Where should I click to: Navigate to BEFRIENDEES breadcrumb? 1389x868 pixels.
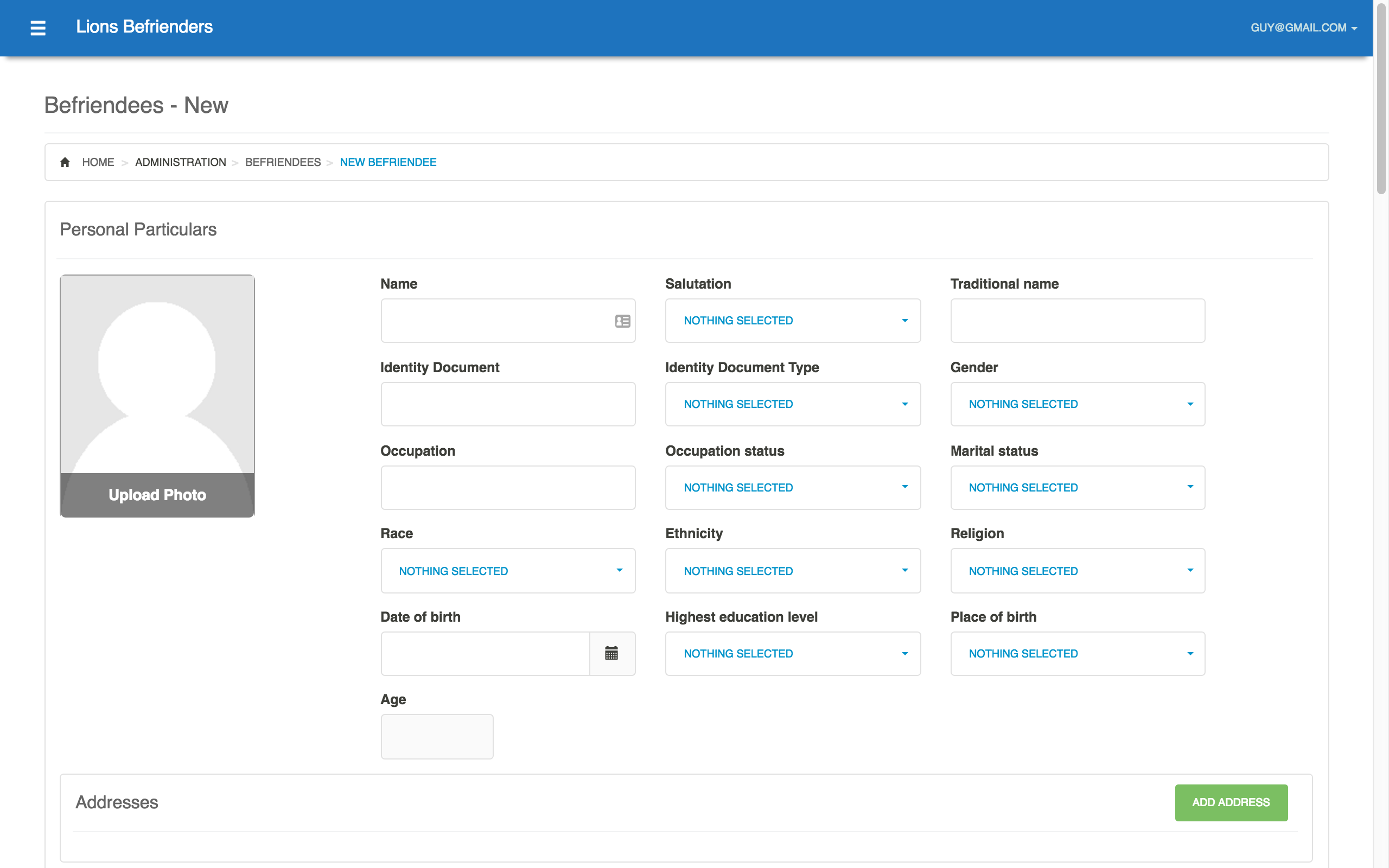coord(282,162)
